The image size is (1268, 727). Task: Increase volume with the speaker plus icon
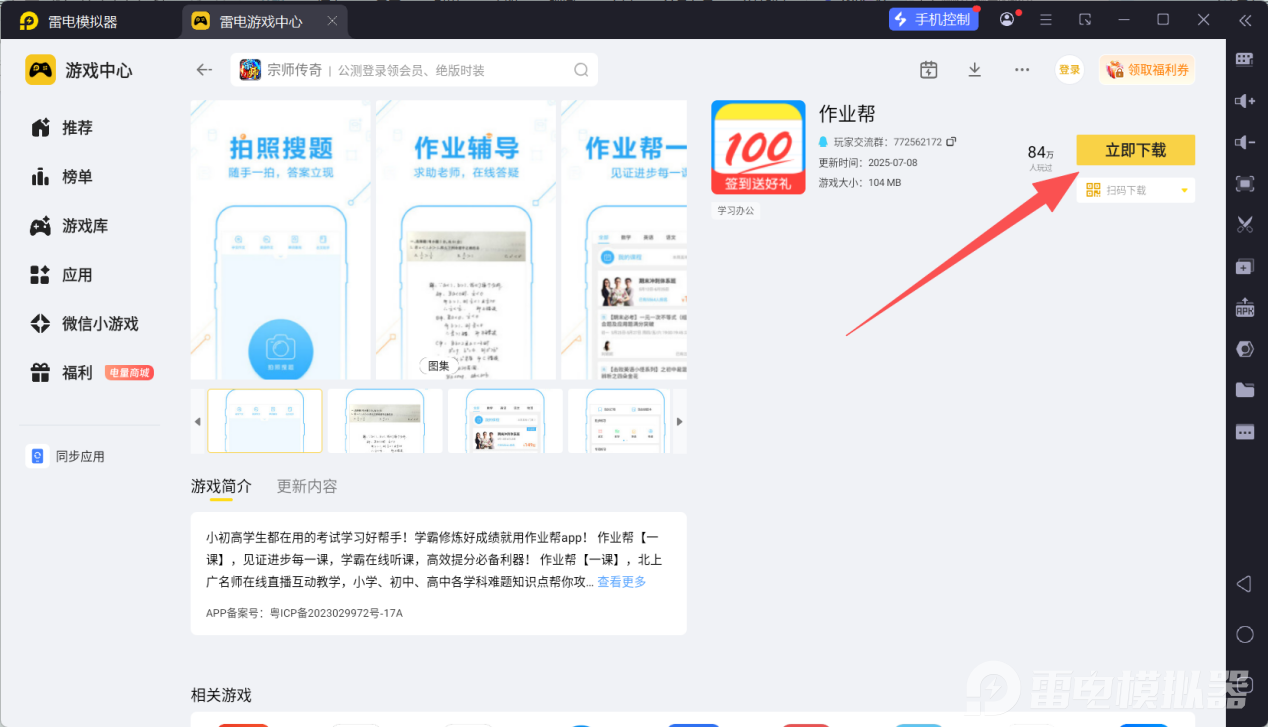pos(1245,101)
